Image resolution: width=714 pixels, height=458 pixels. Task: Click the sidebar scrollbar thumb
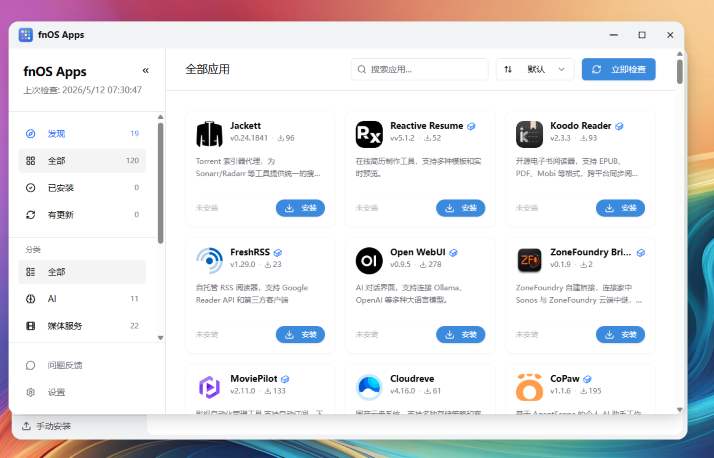160,183
